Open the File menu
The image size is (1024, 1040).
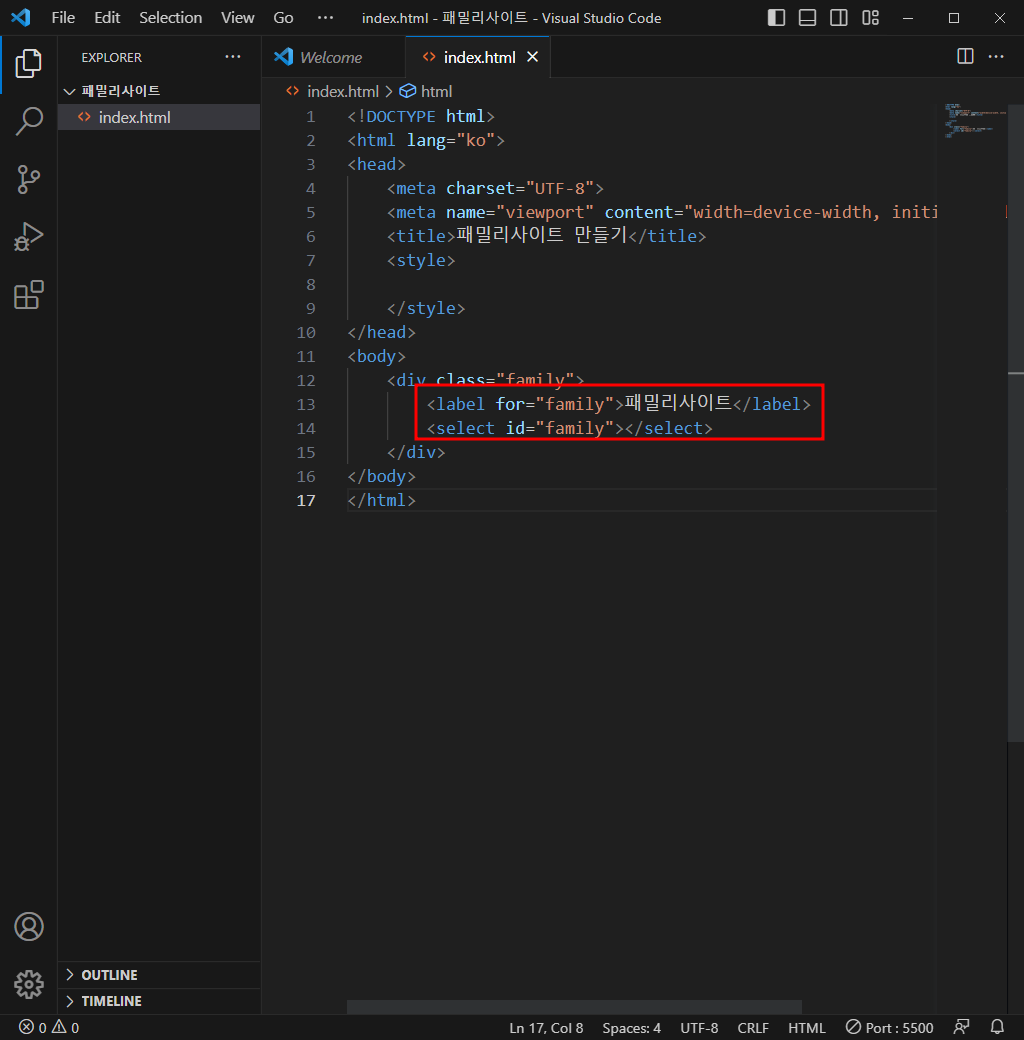[63, 18]
